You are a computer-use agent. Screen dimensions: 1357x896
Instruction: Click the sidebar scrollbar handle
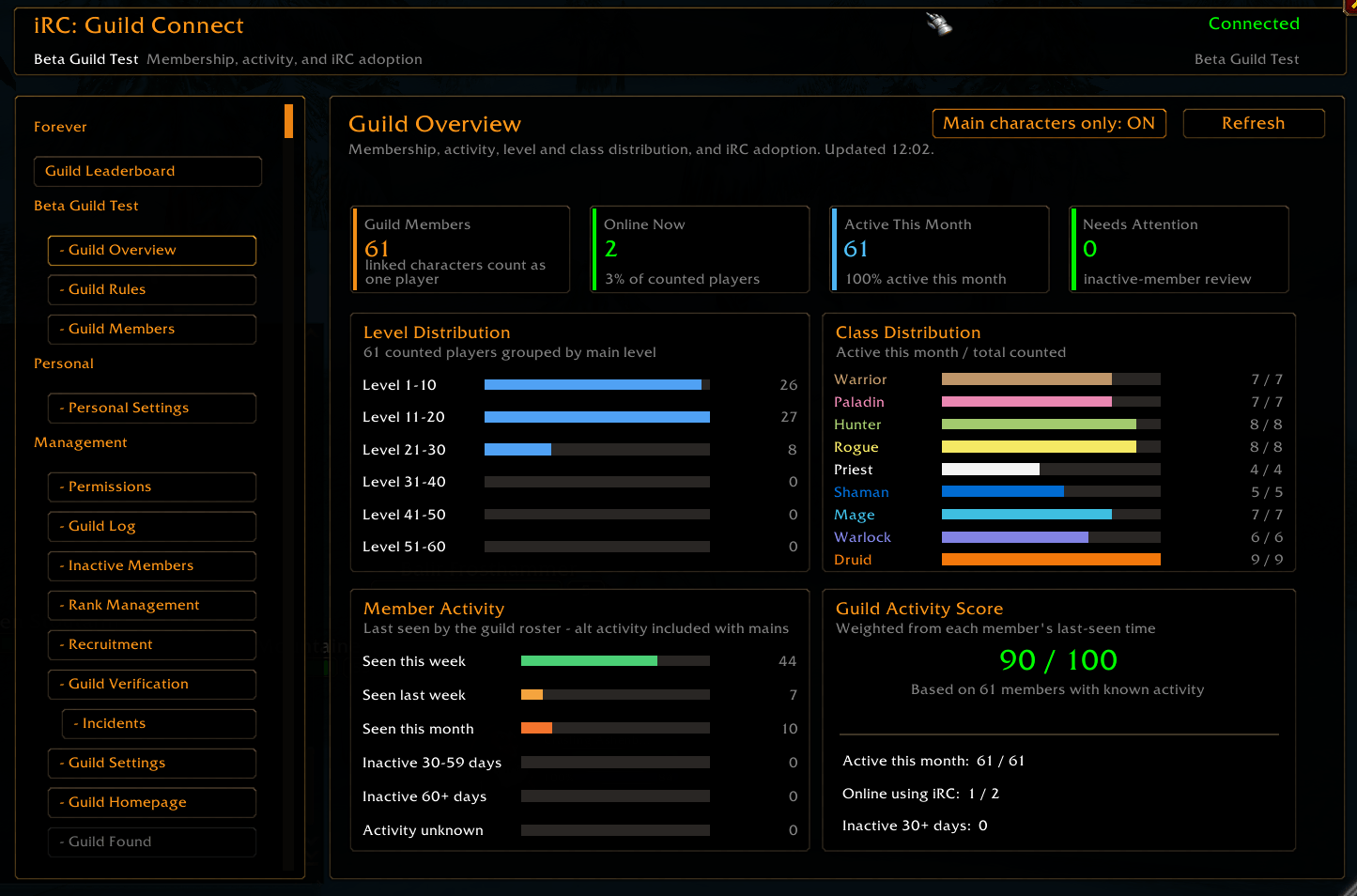288,121
